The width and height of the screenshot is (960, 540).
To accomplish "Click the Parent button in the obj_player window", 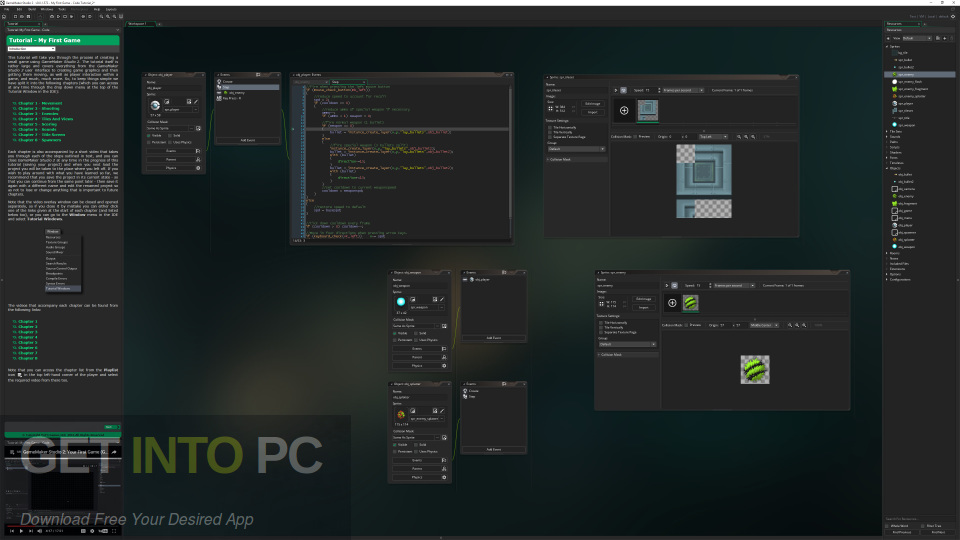I will pos(171,159).
